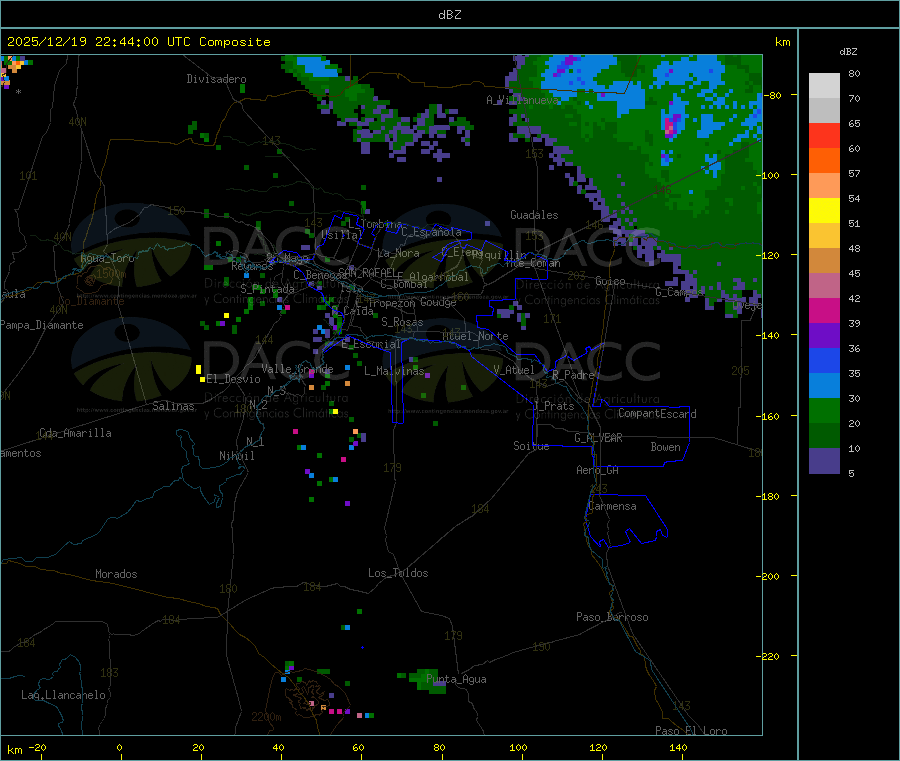900x761 pixels.
Task: Select the light gray 70 dBZ legend swatch
Action: point(824,86)
